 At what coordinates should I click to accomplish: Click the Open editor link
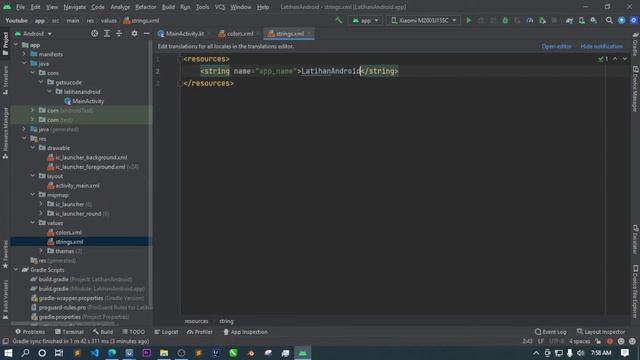coord(556,47)
